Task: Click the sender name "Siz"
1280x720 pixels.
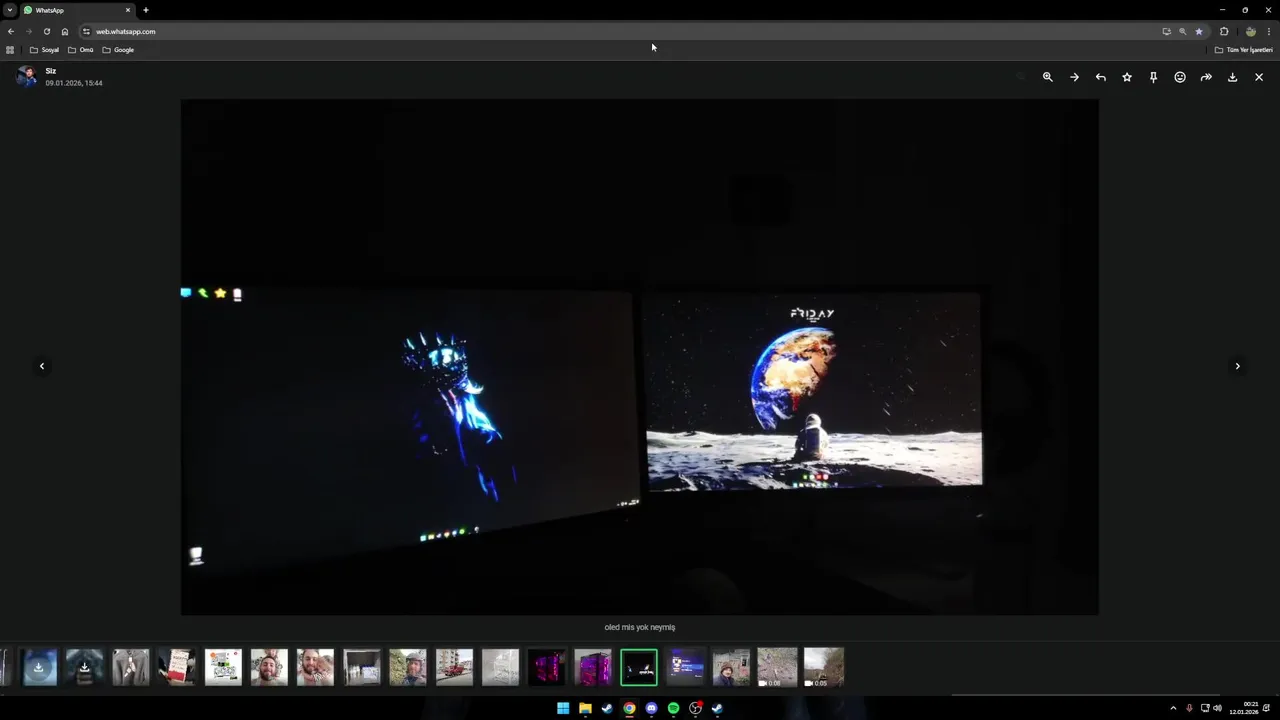Action: 51,71
